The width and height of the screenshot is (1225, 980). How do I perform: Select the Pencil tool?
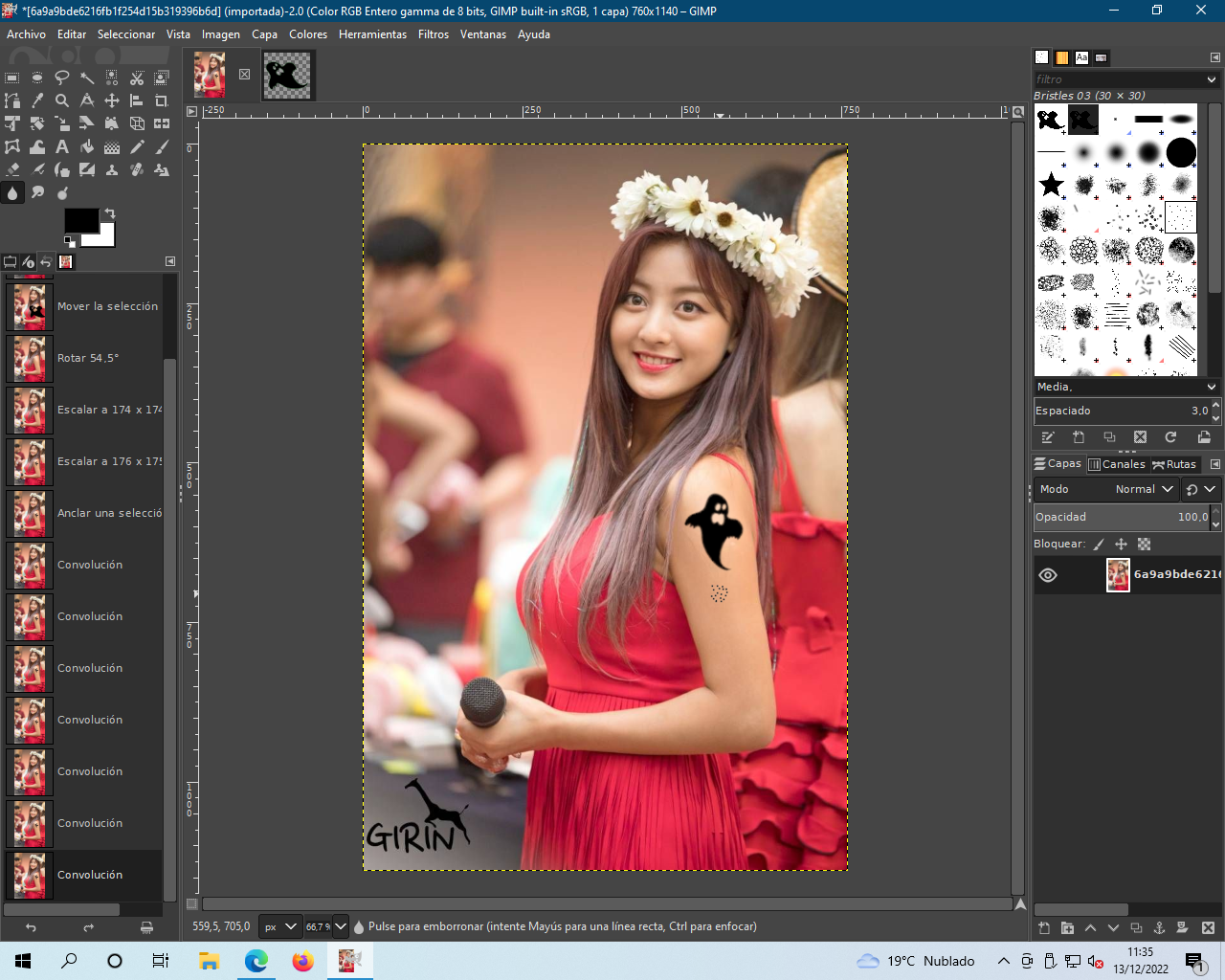[x=137, y=146]
